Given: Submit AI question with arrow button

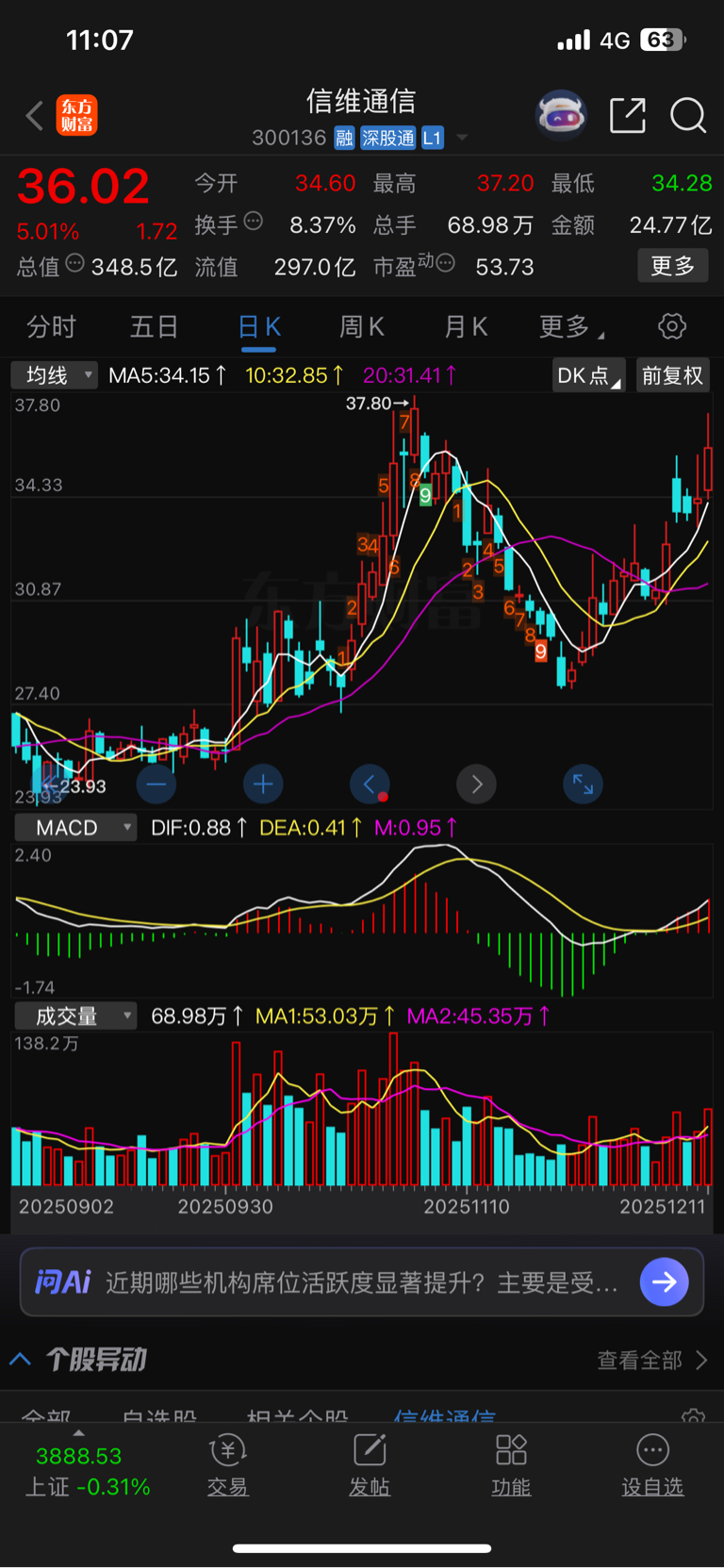Looking at the screenshot, I should tap(665, 1282).
